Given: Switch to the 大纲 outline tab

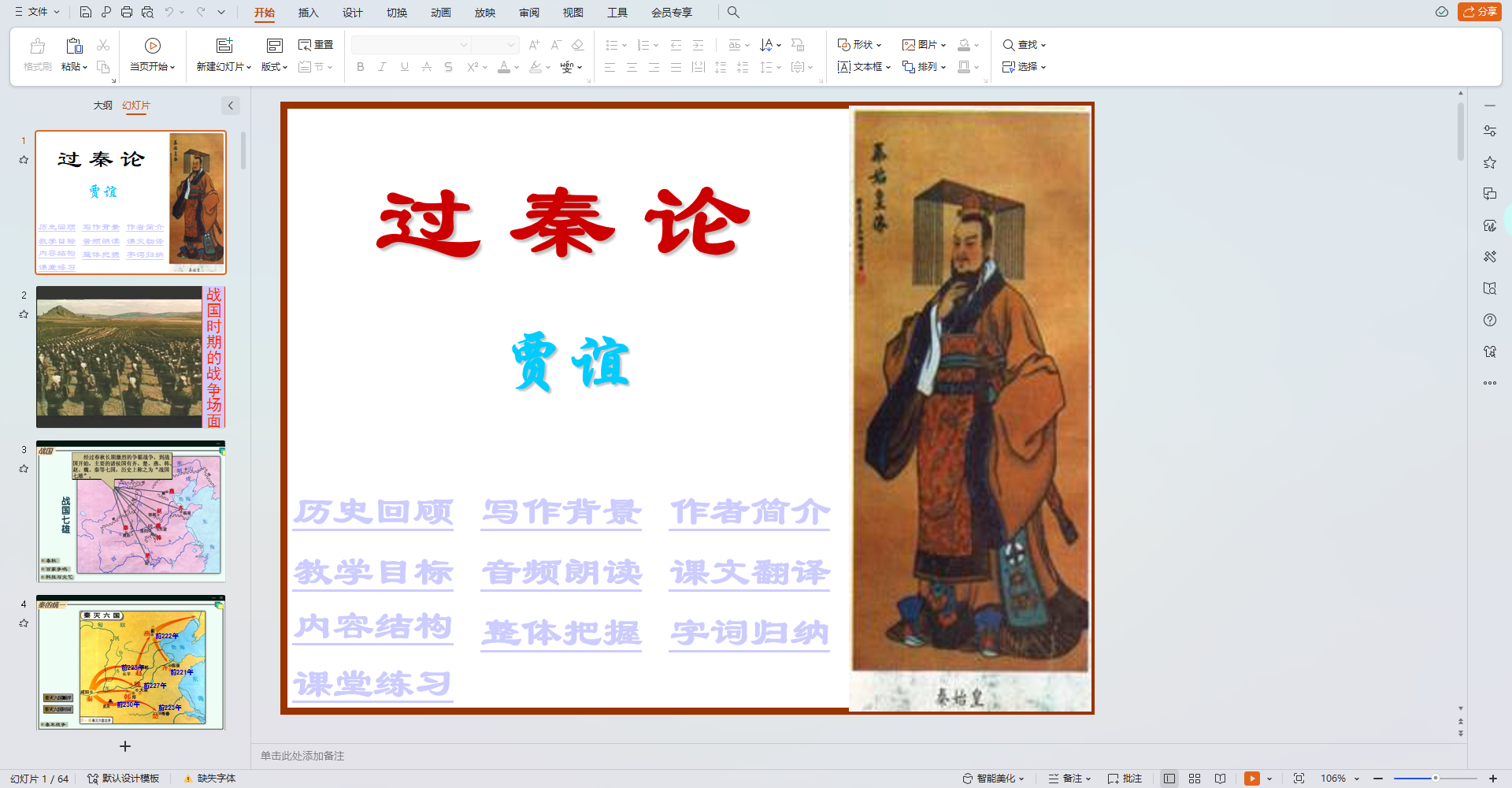Looking at the screenshot, I should pos(102,106).
